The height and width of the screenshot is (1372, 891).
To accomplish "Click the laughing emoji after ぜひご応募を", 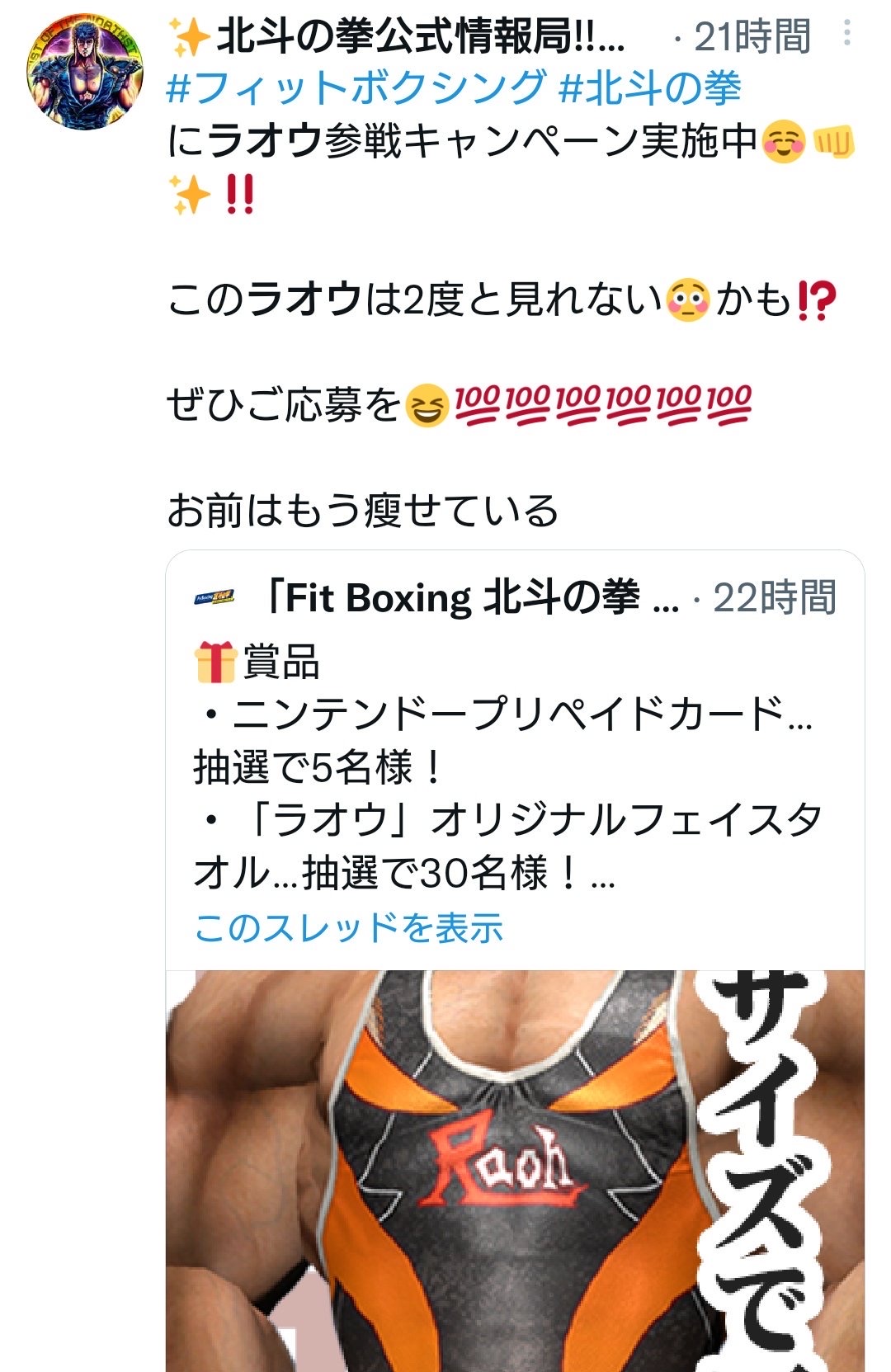I will (427, 406).
